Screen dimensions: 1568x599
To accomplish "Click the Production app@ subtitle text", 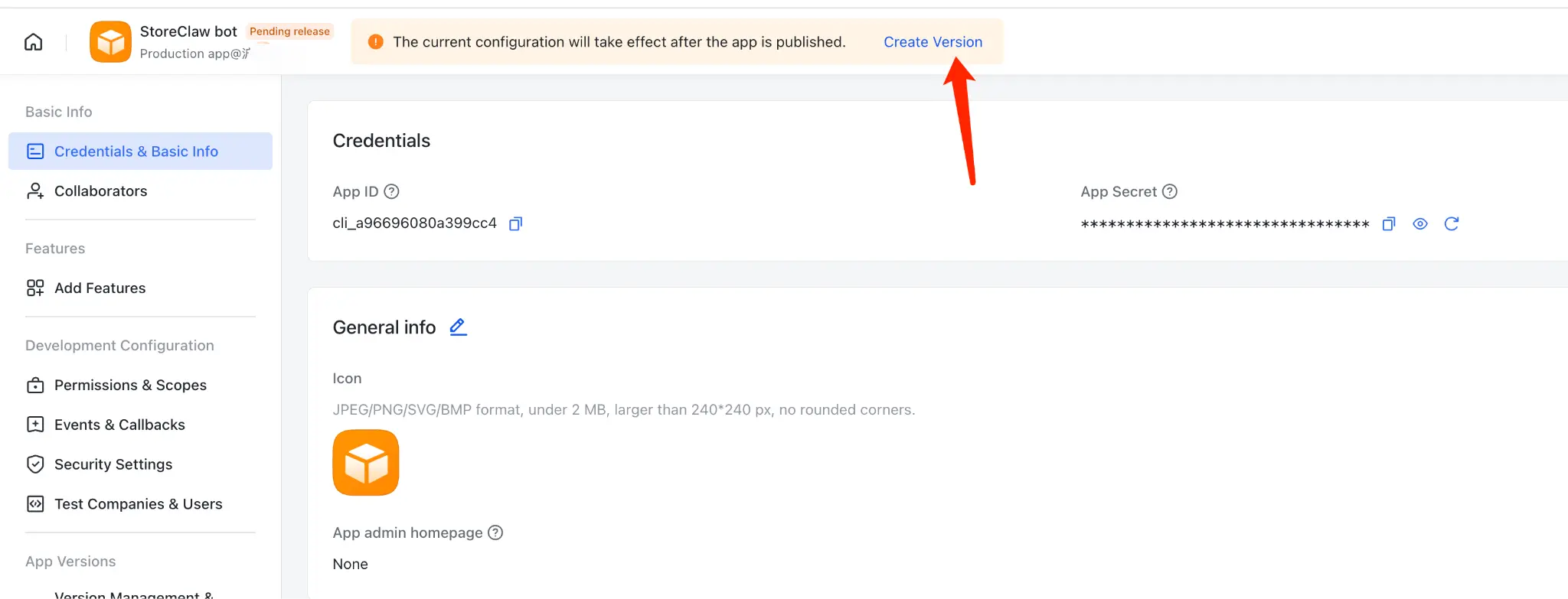I will (x=195, y=54).
